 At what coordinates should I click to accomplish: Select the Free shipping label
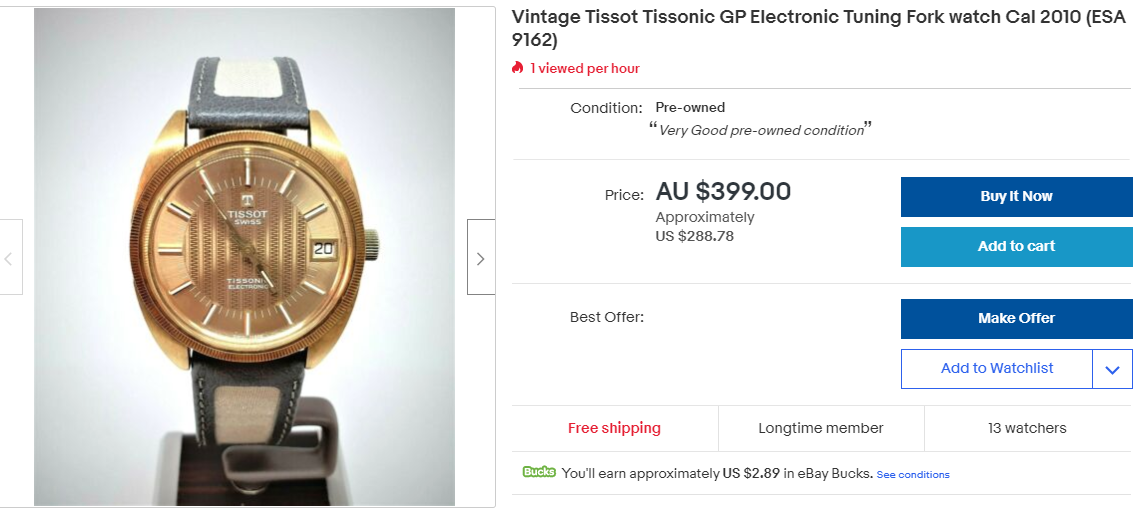(x=614, y=428)
